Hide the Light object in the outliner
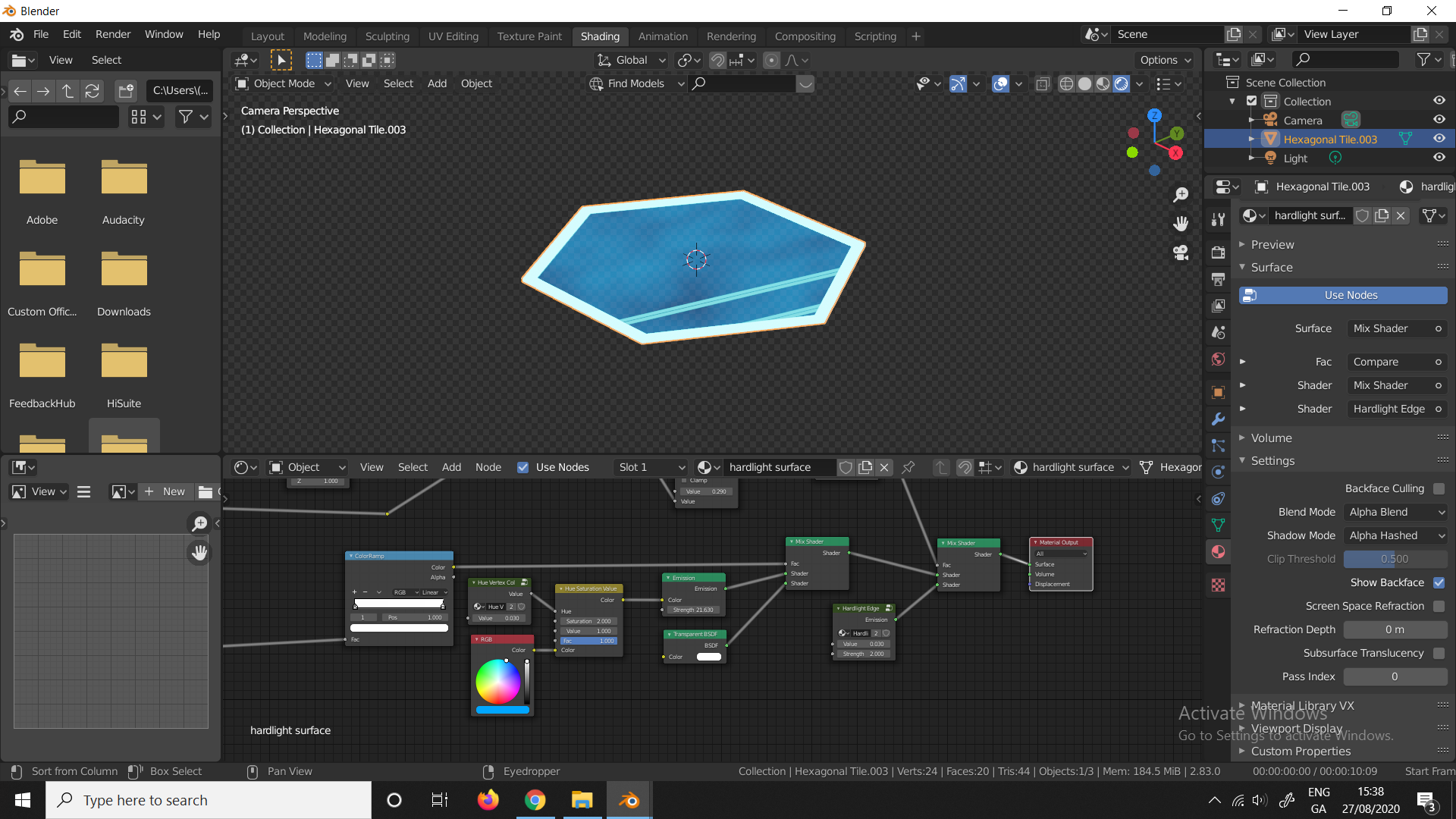This screenshot has height=819, width=1456. tap(1439, 158)
